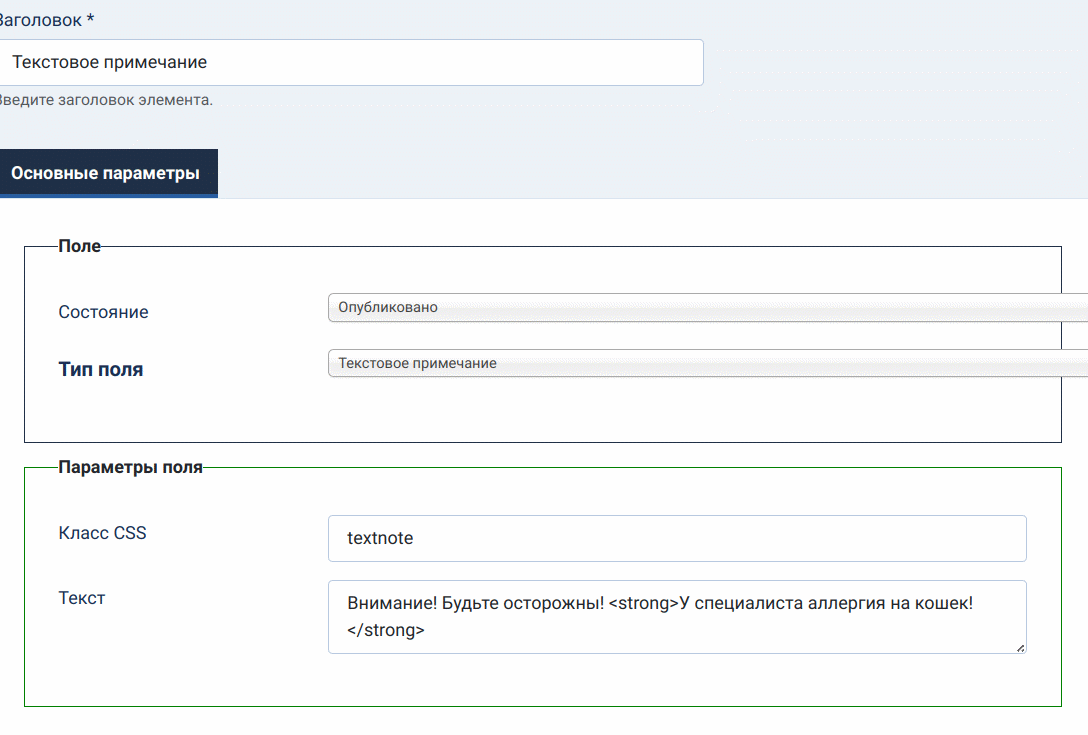Screen dimensions: 1088x735
Task: Click the hint text Введите заголовок элемента
Action: pos(105,100)
